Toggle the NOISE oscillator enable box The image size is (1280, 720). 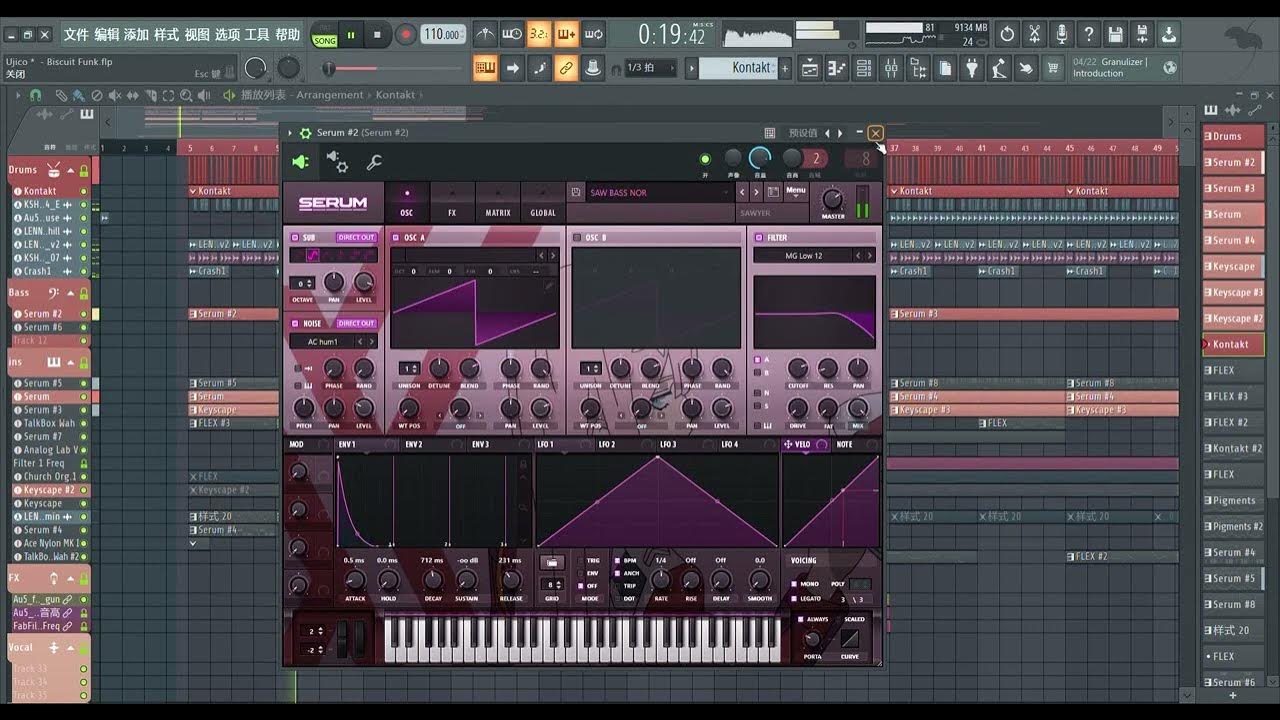[x=295, y=323]
